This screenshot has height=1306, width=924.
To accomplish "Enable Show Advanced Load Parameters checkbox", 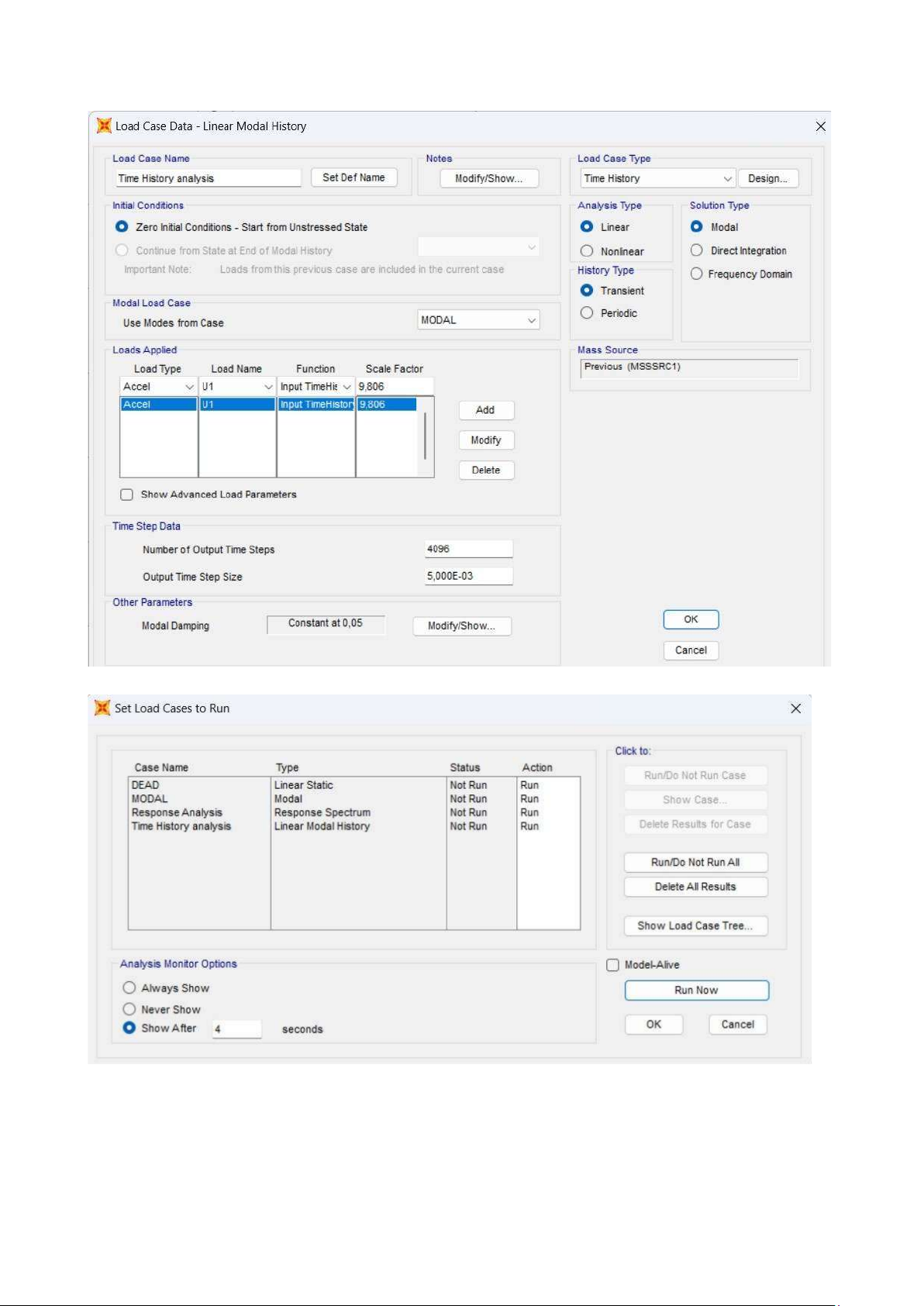I will [127, 494].
